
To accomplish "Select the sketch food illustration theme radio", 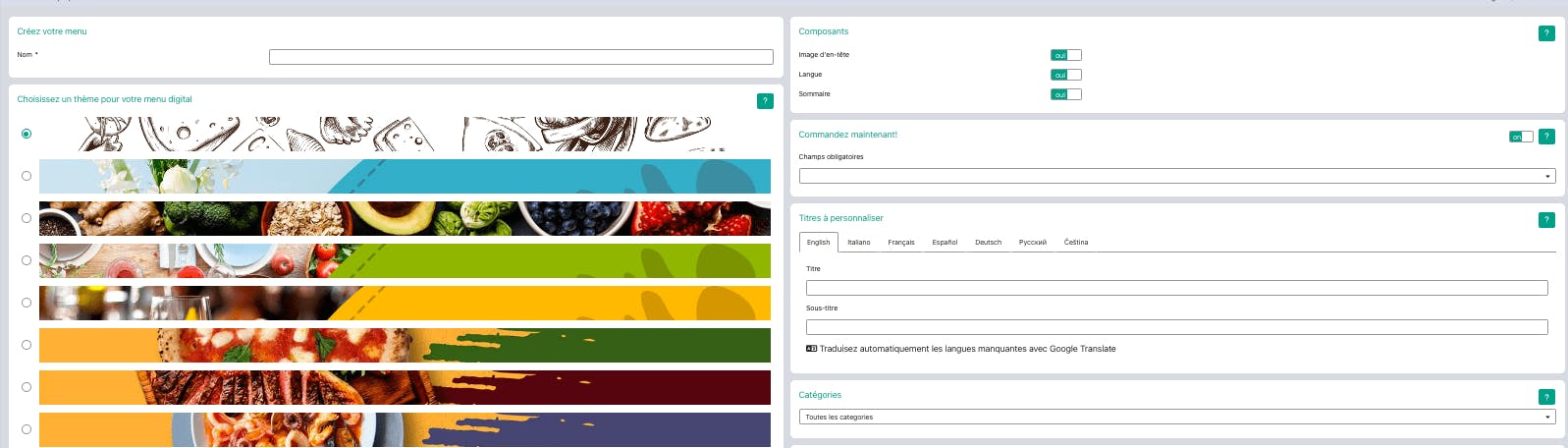I will click(27, 134).
